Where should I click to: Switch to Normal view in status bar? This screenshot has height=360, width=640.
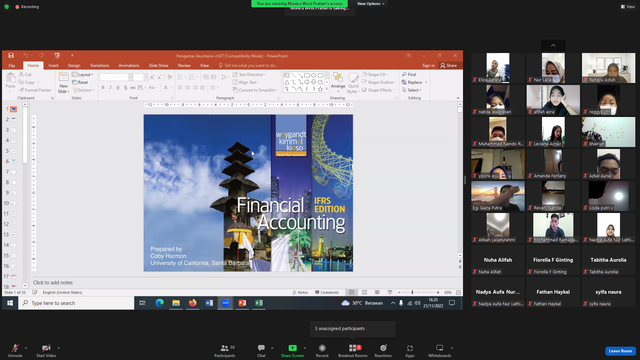pos(351,292)
